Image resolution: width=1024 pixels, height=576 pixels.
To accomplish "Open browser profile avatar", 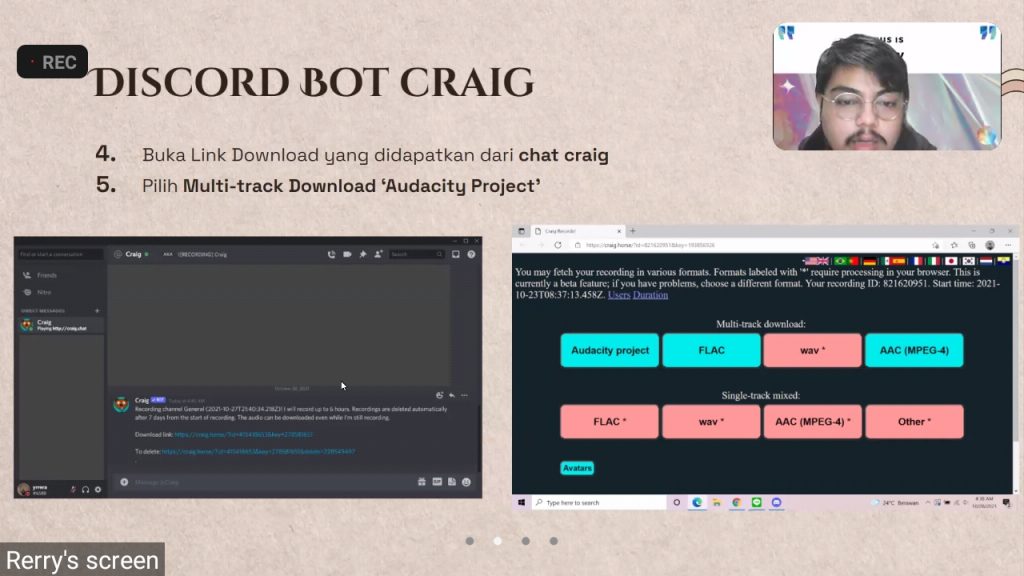I will pyautogui.click(x=990, y=245).
